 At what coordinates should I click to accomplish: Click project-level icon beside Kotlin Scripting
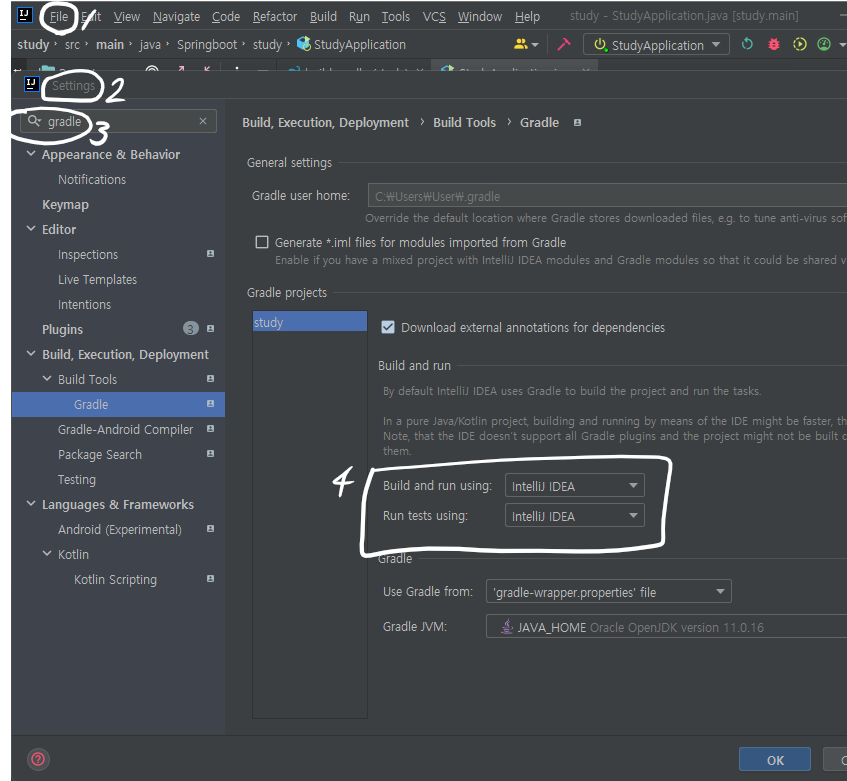(211, 579)
